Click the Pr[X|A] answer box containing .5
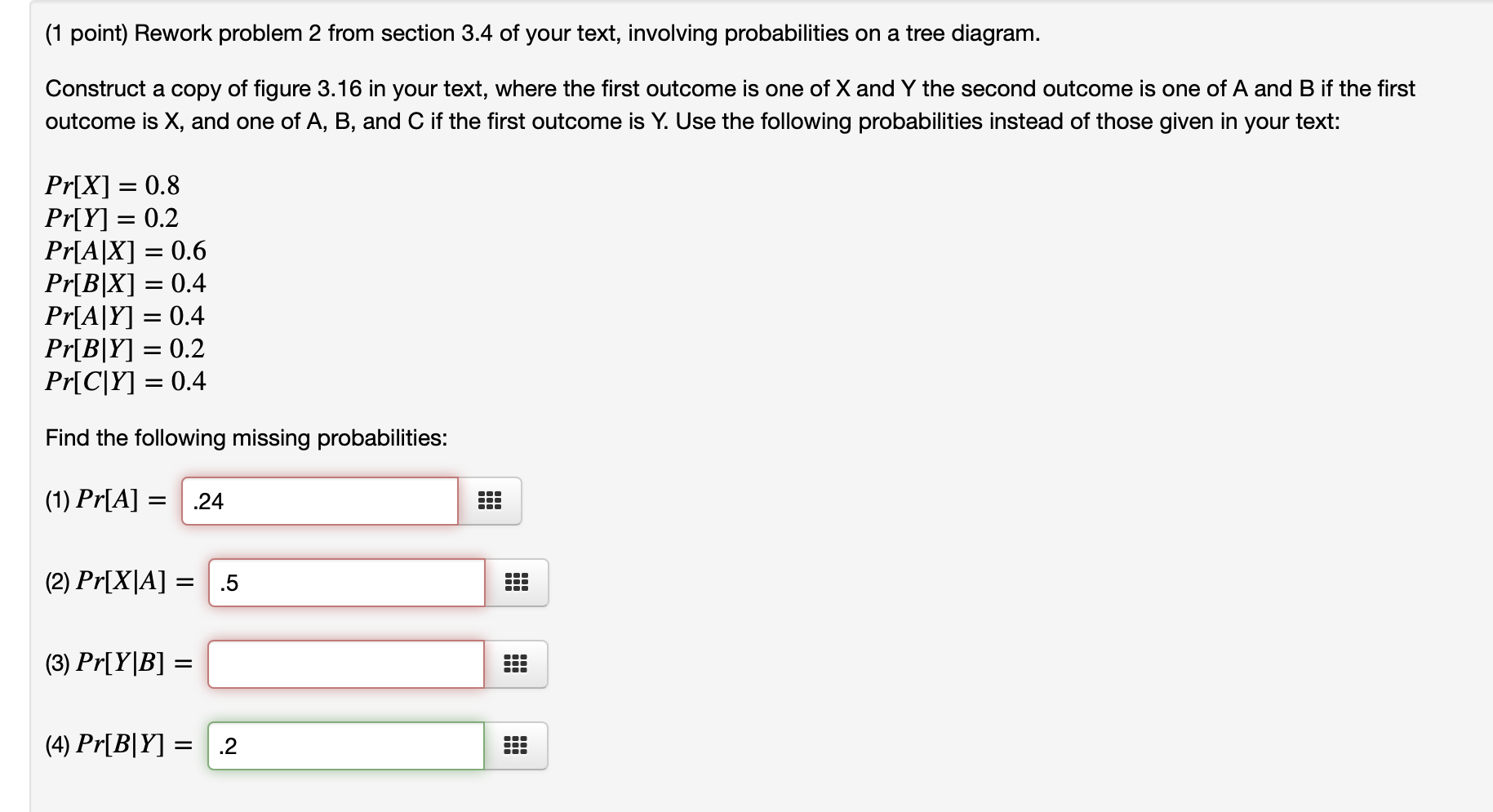 click(x=344, y=582)
